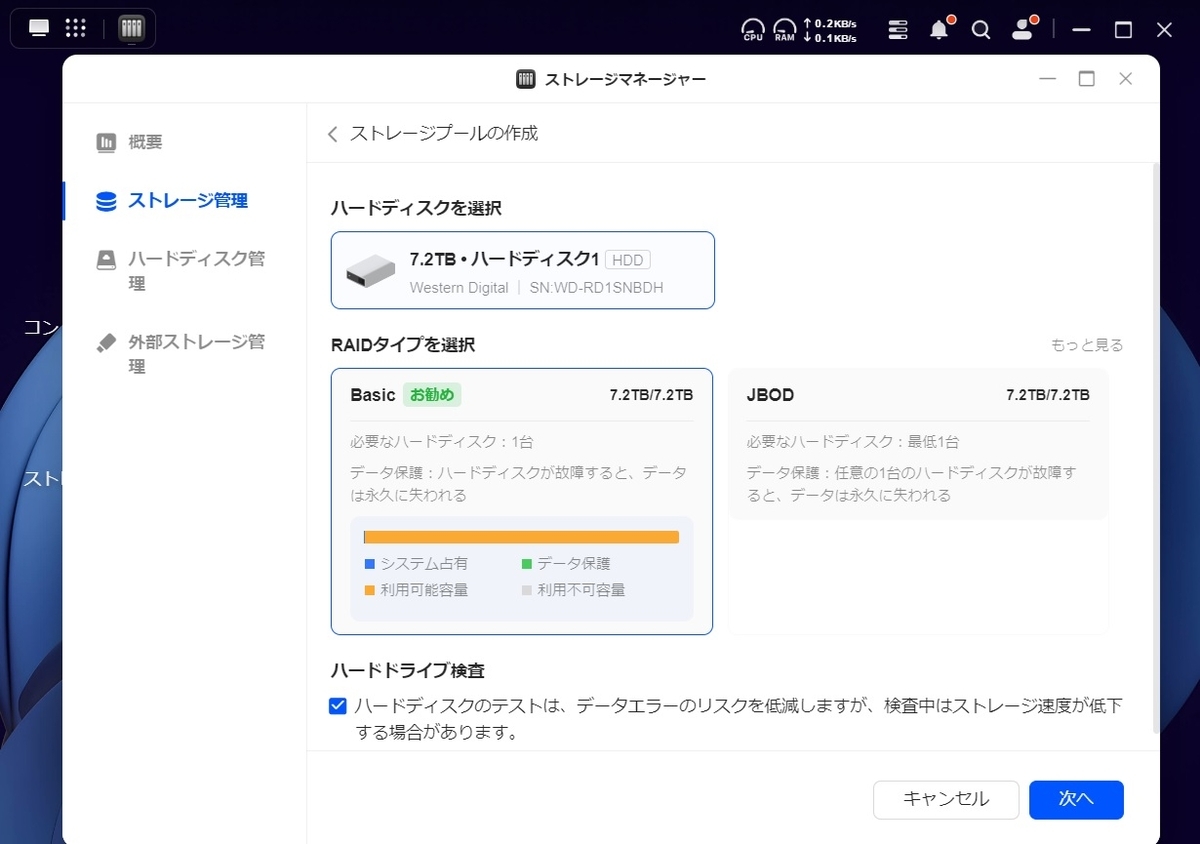Open the user account icon

(1022, 30)
